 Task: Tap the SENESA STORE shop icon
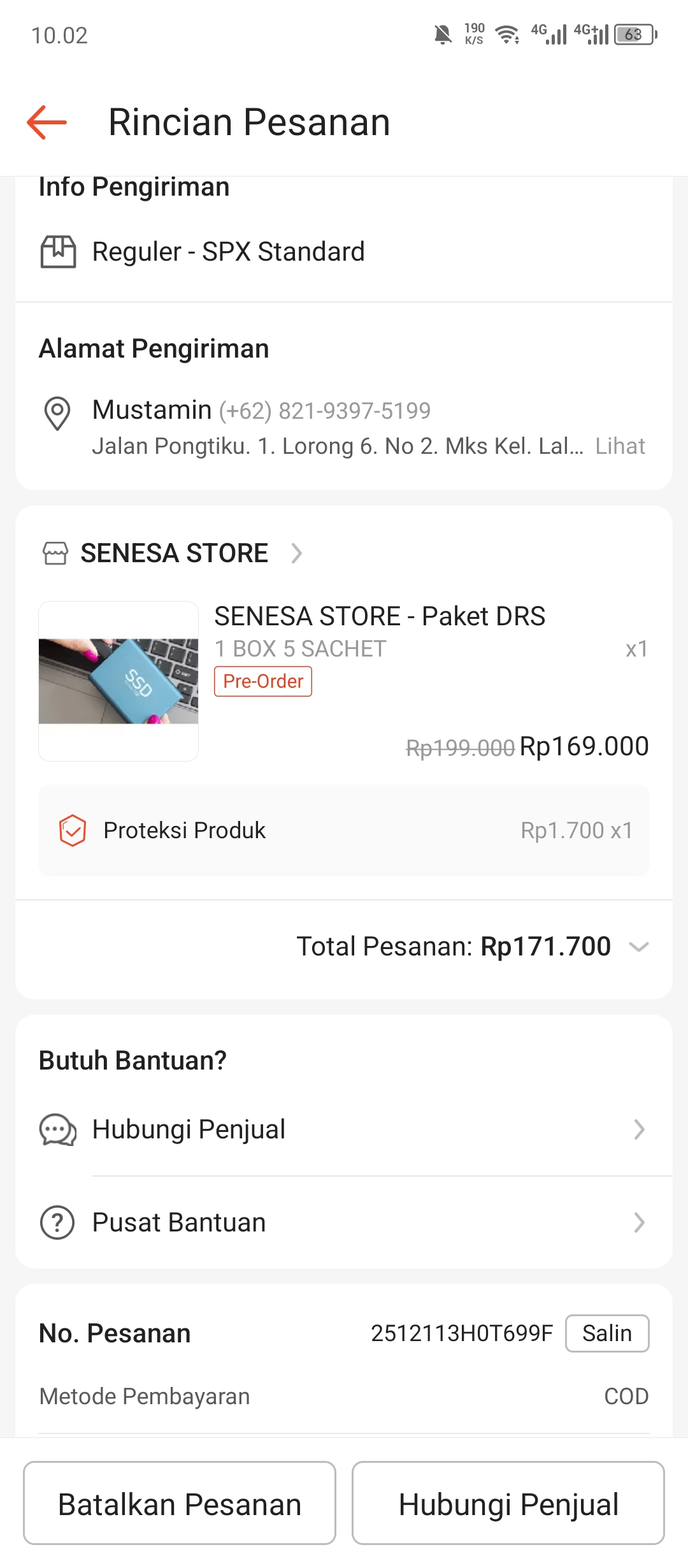[x=55, y=553]
